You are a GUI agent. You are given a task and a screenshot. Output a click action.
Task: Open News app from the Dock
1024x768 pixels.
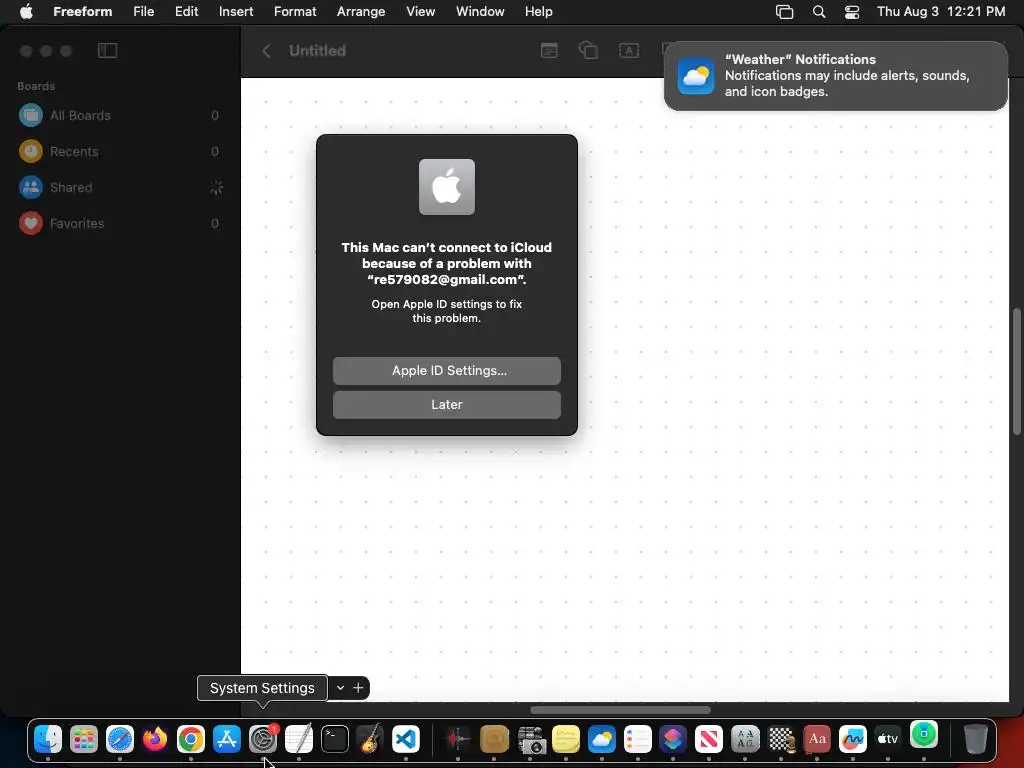coord(709,739)
